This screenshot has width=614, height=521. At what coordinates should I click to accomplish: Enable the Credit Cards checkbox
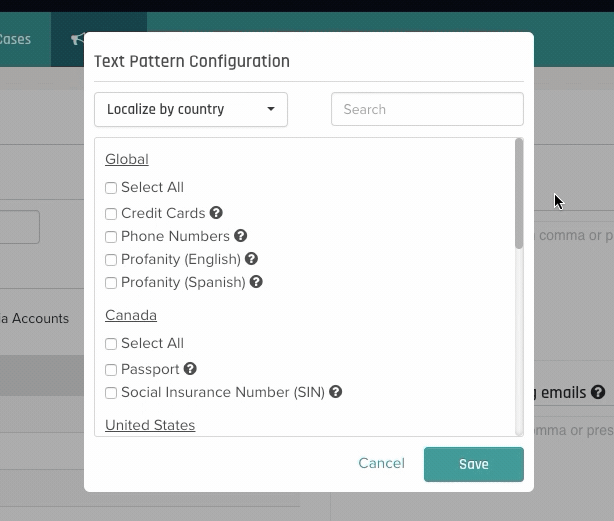[x=111, y=214]
